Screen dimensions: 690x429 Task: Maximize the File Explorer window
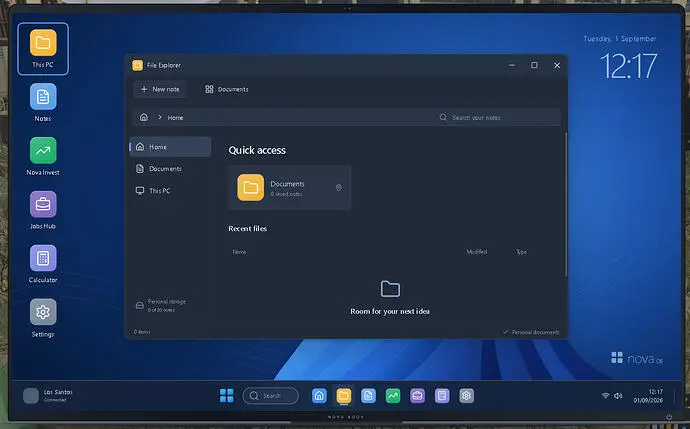[534, 65]
